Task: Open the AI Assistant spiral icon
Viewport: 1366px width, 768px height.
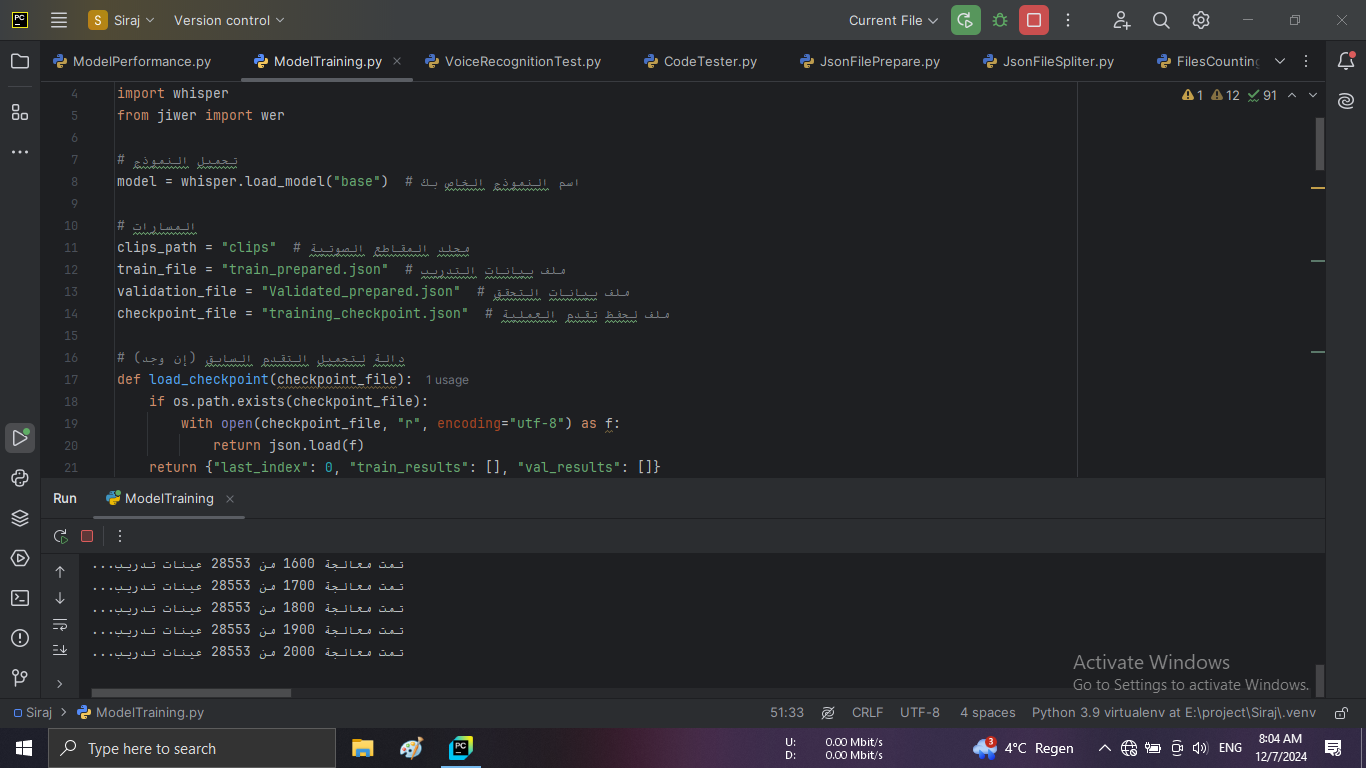Action: coord(1346,101)
